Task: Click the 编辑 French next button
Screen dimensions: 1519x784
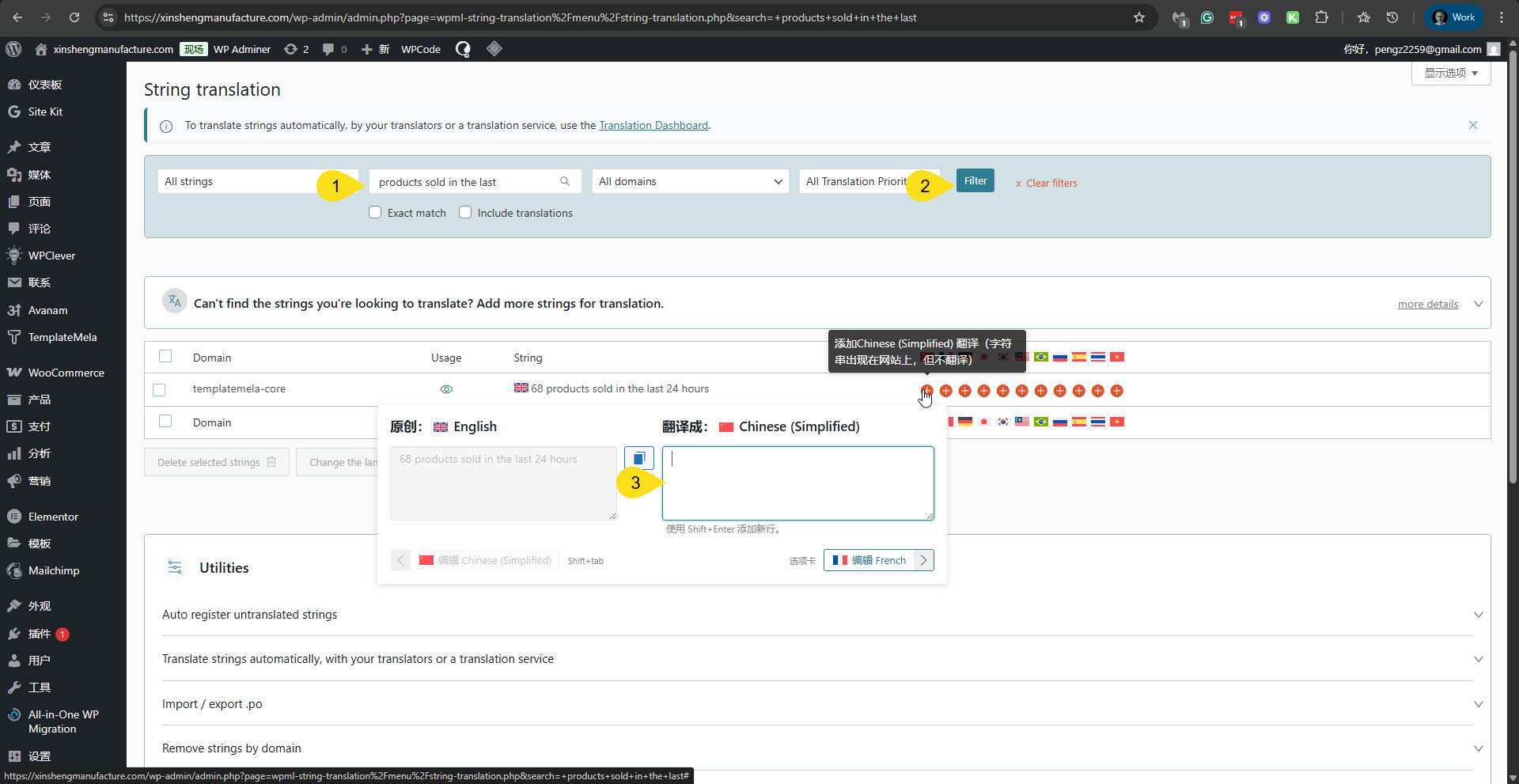Action: pos(878,560)
